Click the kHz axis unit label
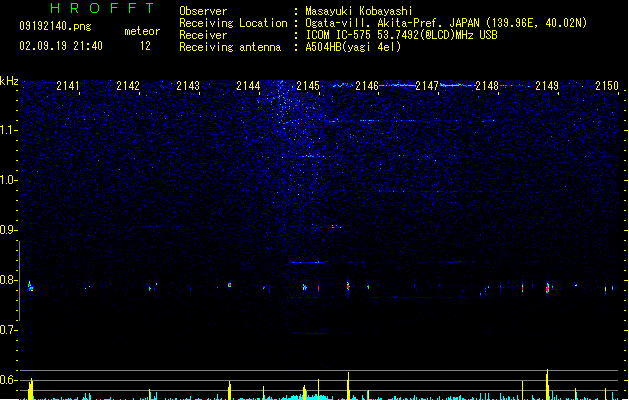The width and height of the screenshot is (629, 400). click(x=9, y=81)
